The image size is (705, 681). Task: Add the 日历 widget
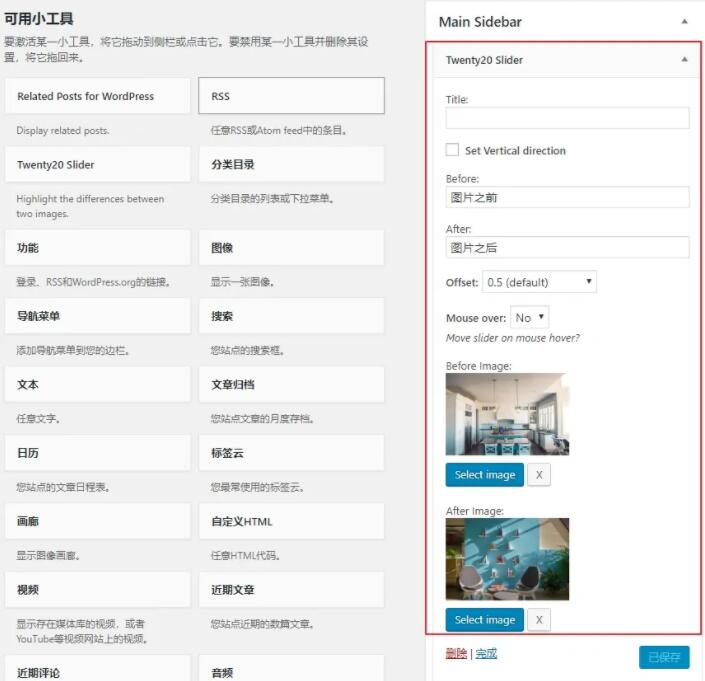pyautogui.click(x=98, y=453)
